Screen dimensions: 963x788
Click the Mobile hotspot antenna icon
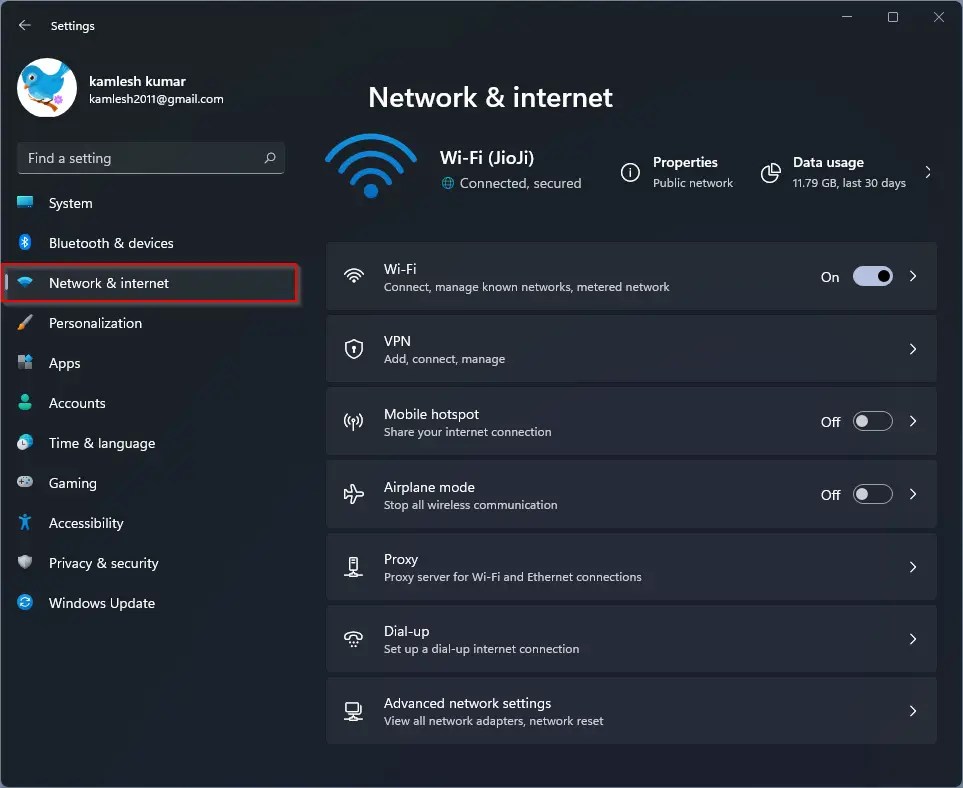click(354, 421)
